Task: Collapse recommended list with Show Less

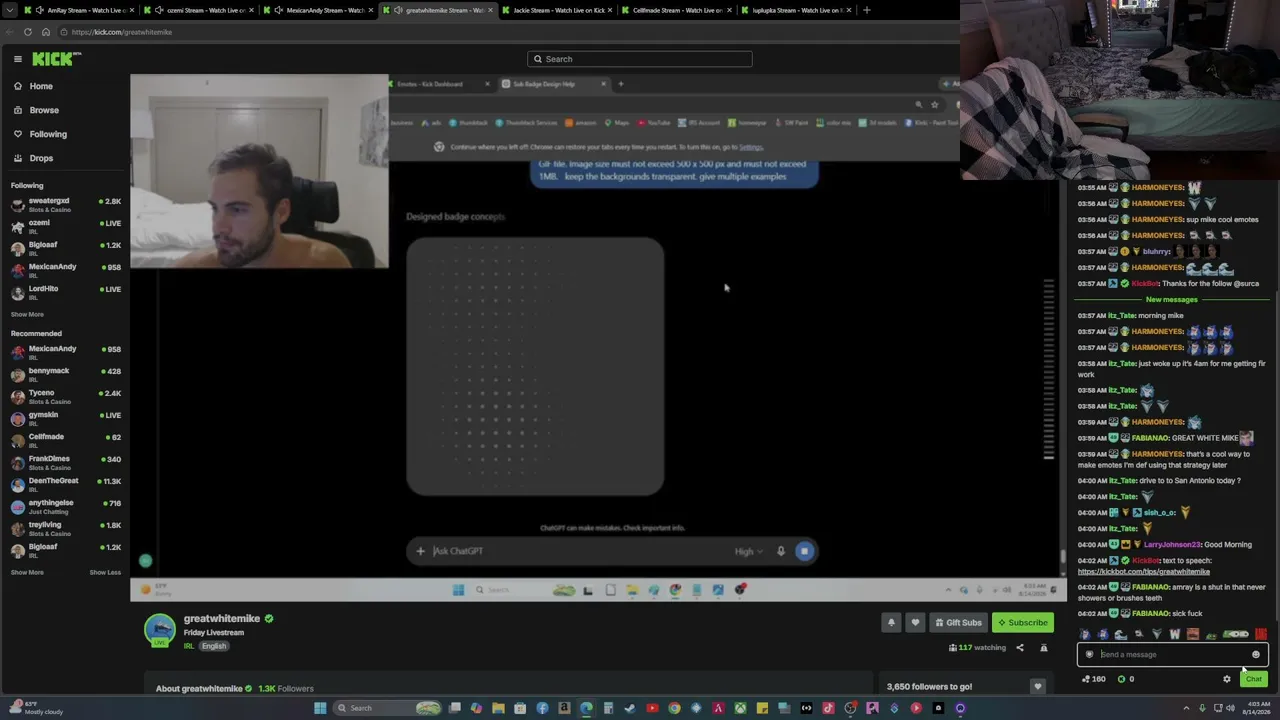Action: tap(105, 573)
